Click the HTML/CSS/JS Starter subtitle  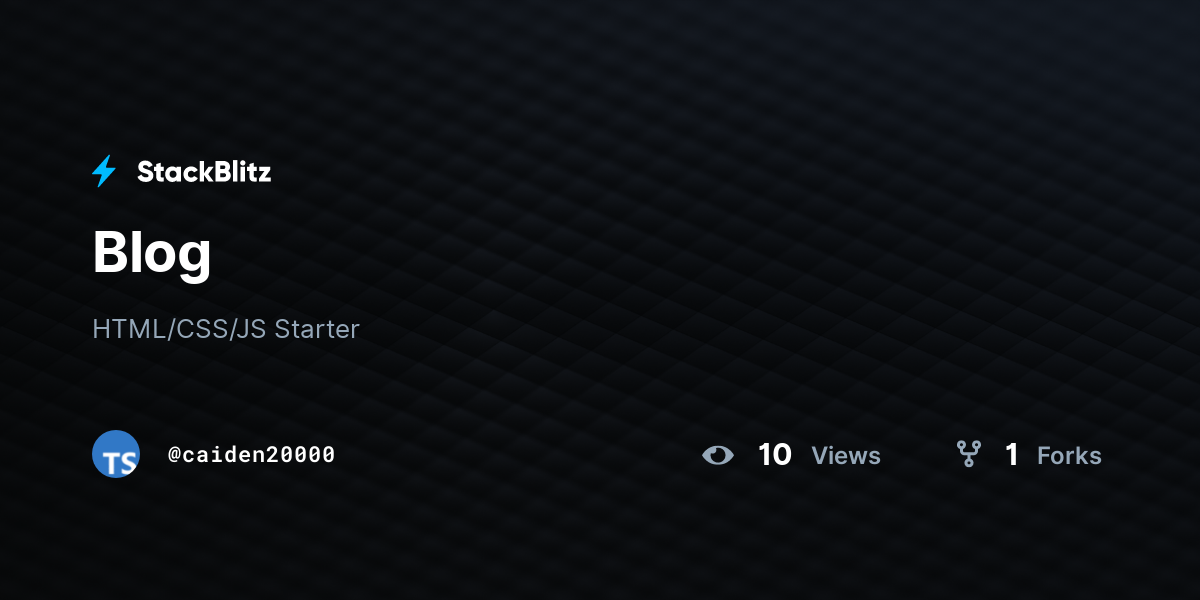226,329
